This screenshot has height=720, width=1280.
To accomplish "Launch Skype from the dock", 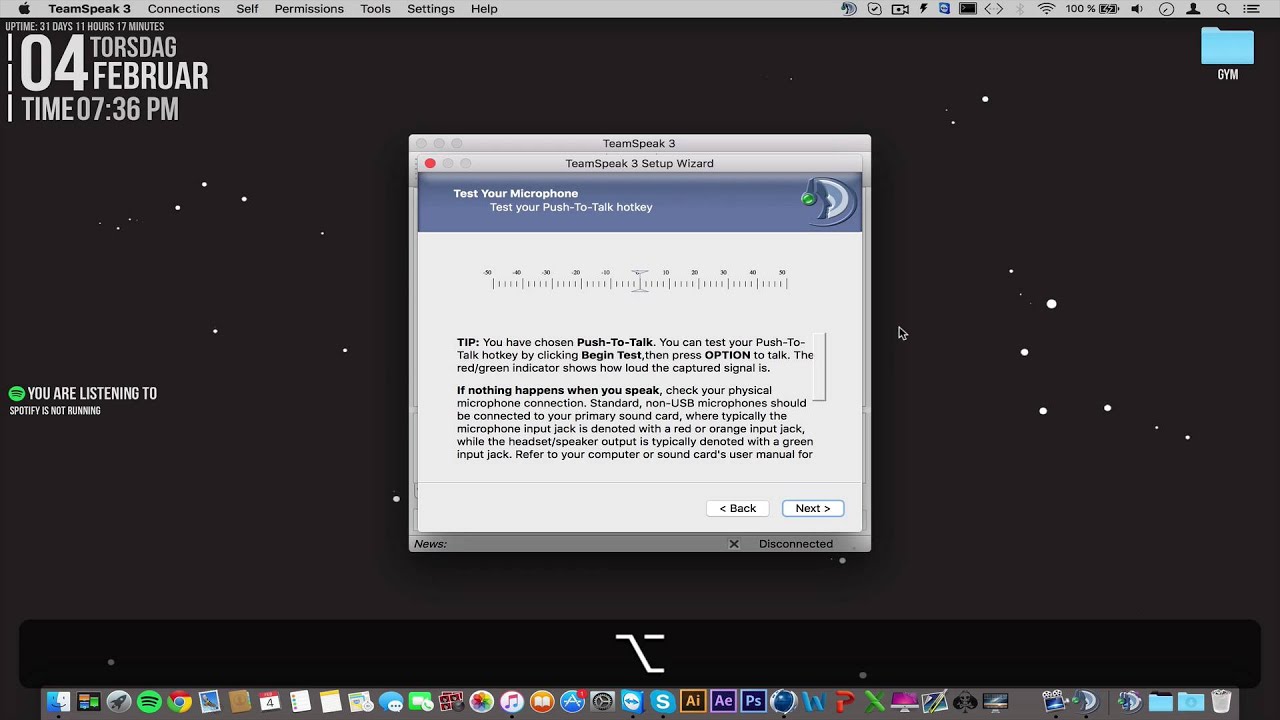I will (663, 702).
